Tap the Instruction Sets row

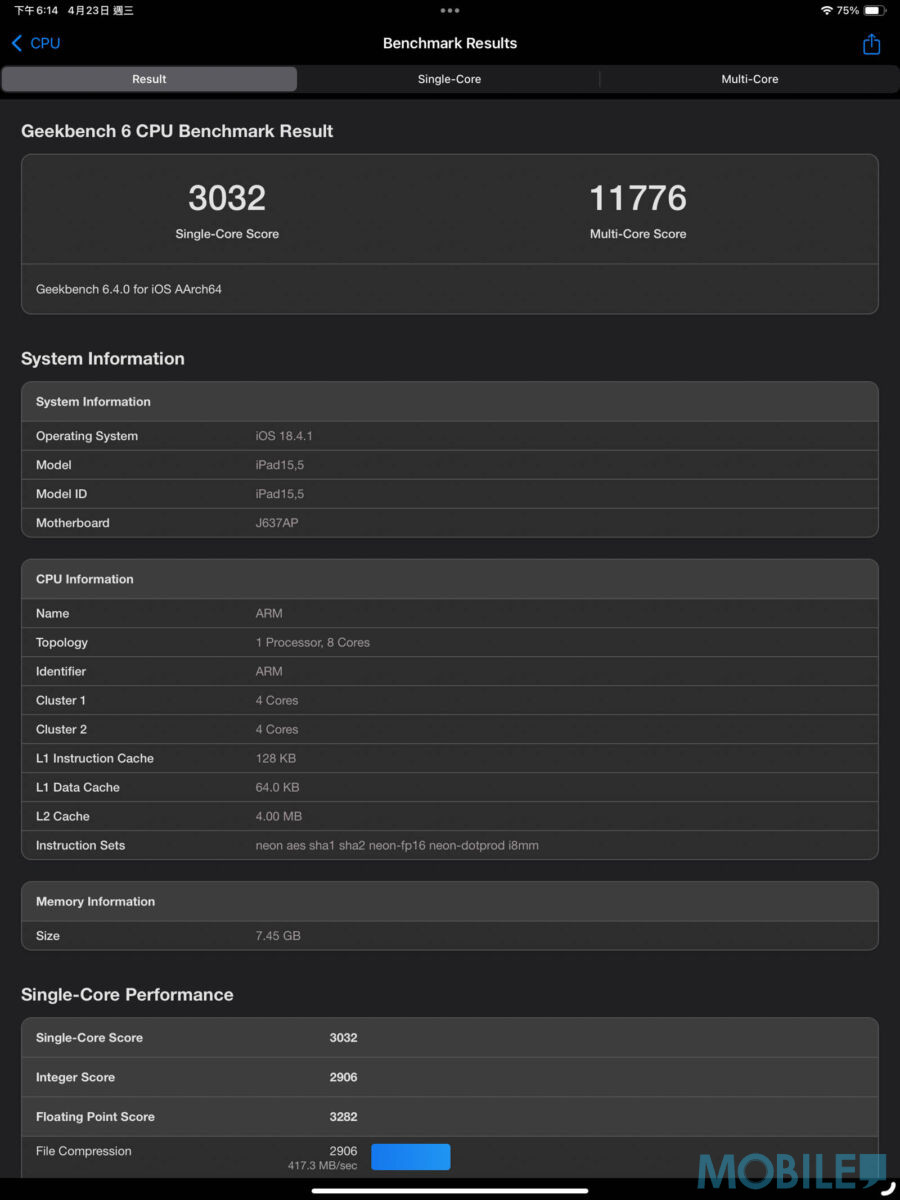pyautogui.click(x=449, y=845)
